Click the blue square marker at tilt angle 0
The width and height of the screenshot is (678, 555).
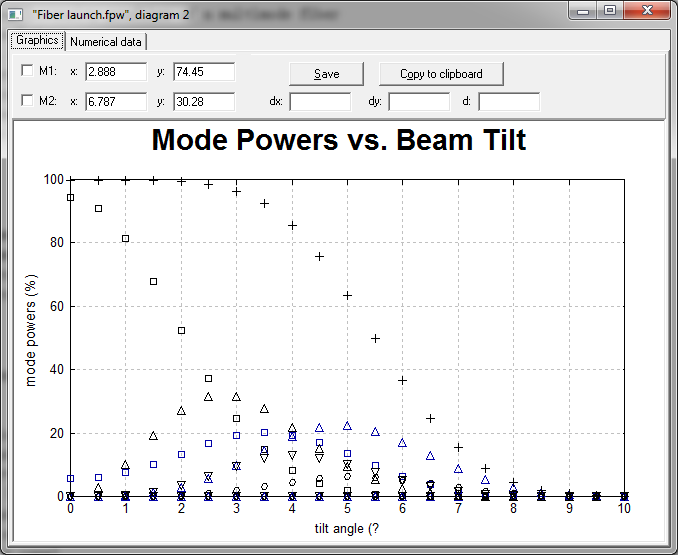70,478
